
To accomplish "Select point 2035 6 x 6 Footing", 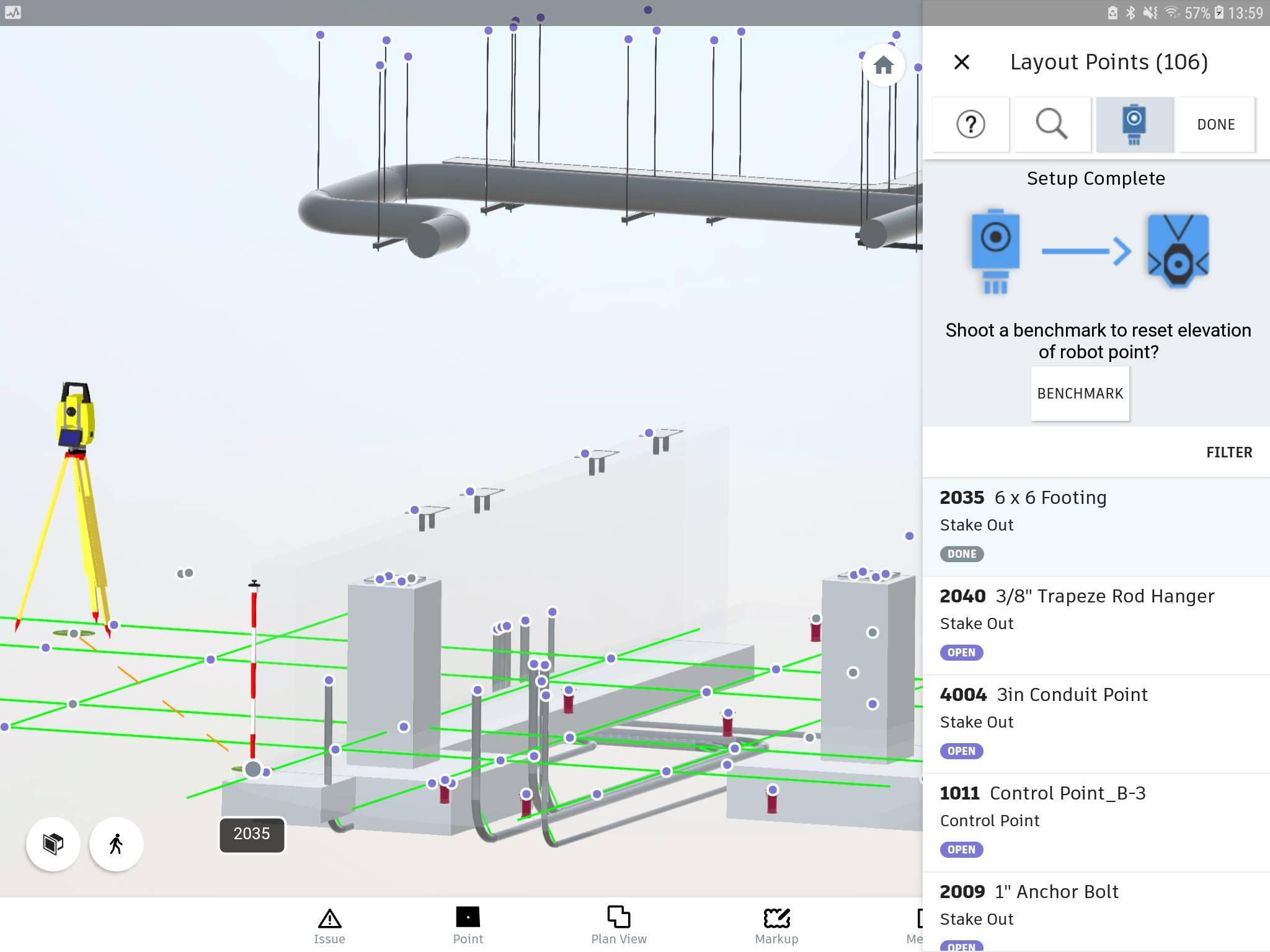I will (1096, 527).
